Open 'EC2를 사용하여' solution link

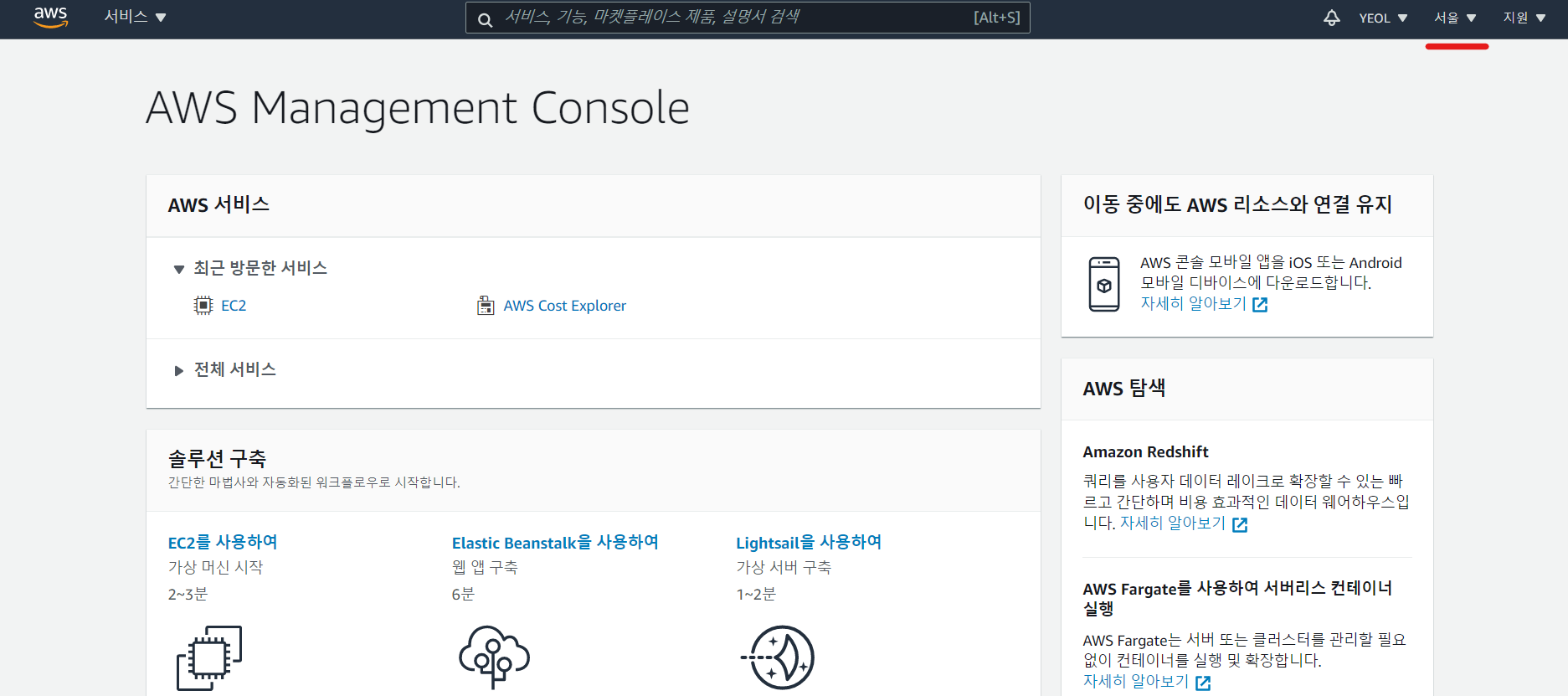click(x=223, y=542)
